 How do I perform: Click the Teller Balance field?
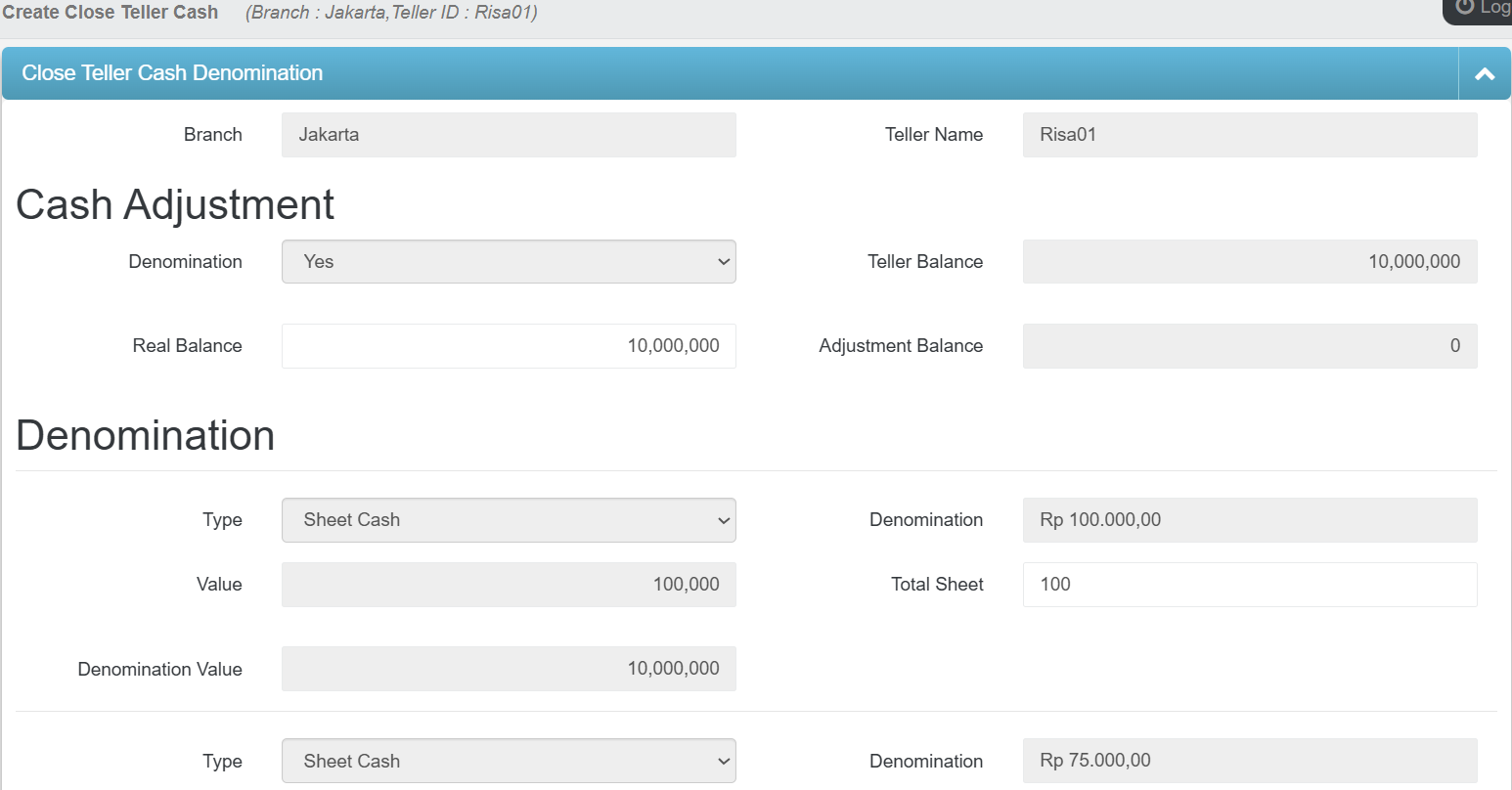point(1249,262)
